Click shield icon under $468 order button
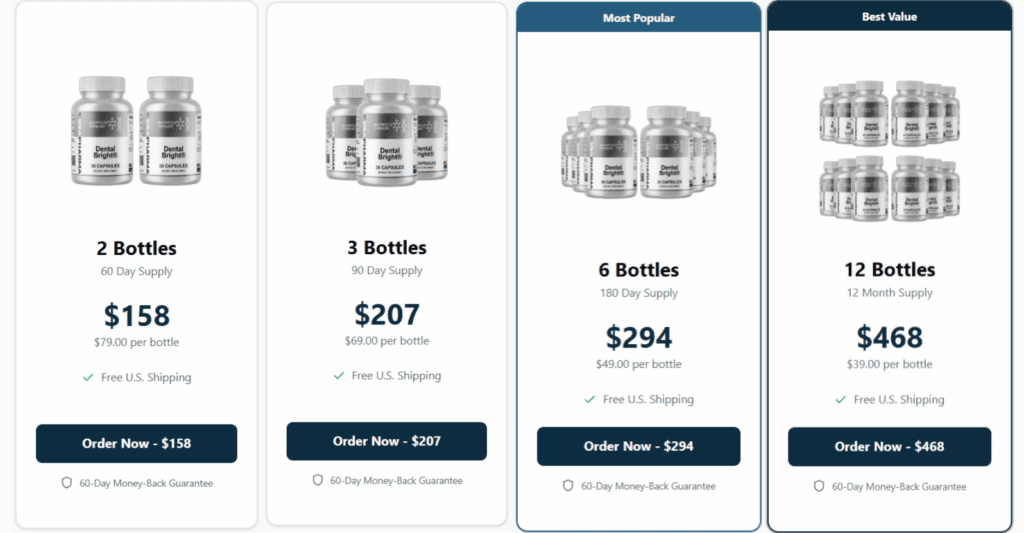Screen dimensions: 1024x533 819,486
